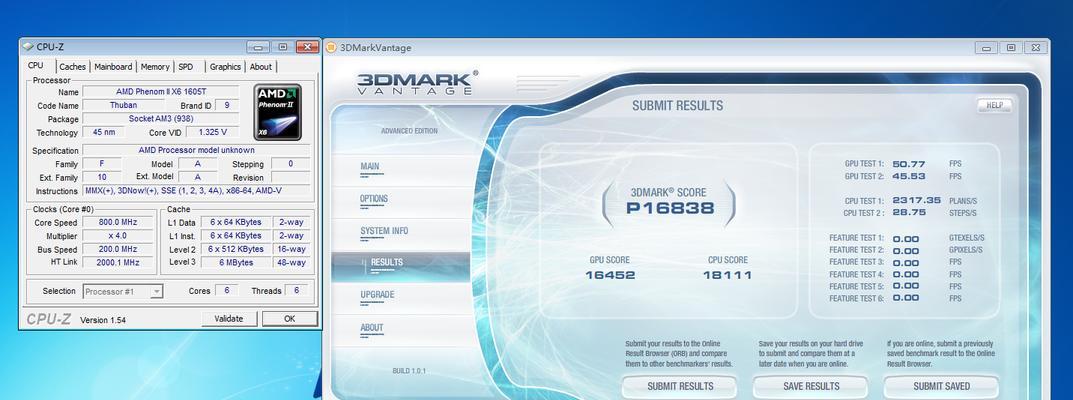Click the CPU-Z title bar icon
Image resolution: width=1073 pixels, height=400 pixels.
pyautogui.click(x=27, y=47)
